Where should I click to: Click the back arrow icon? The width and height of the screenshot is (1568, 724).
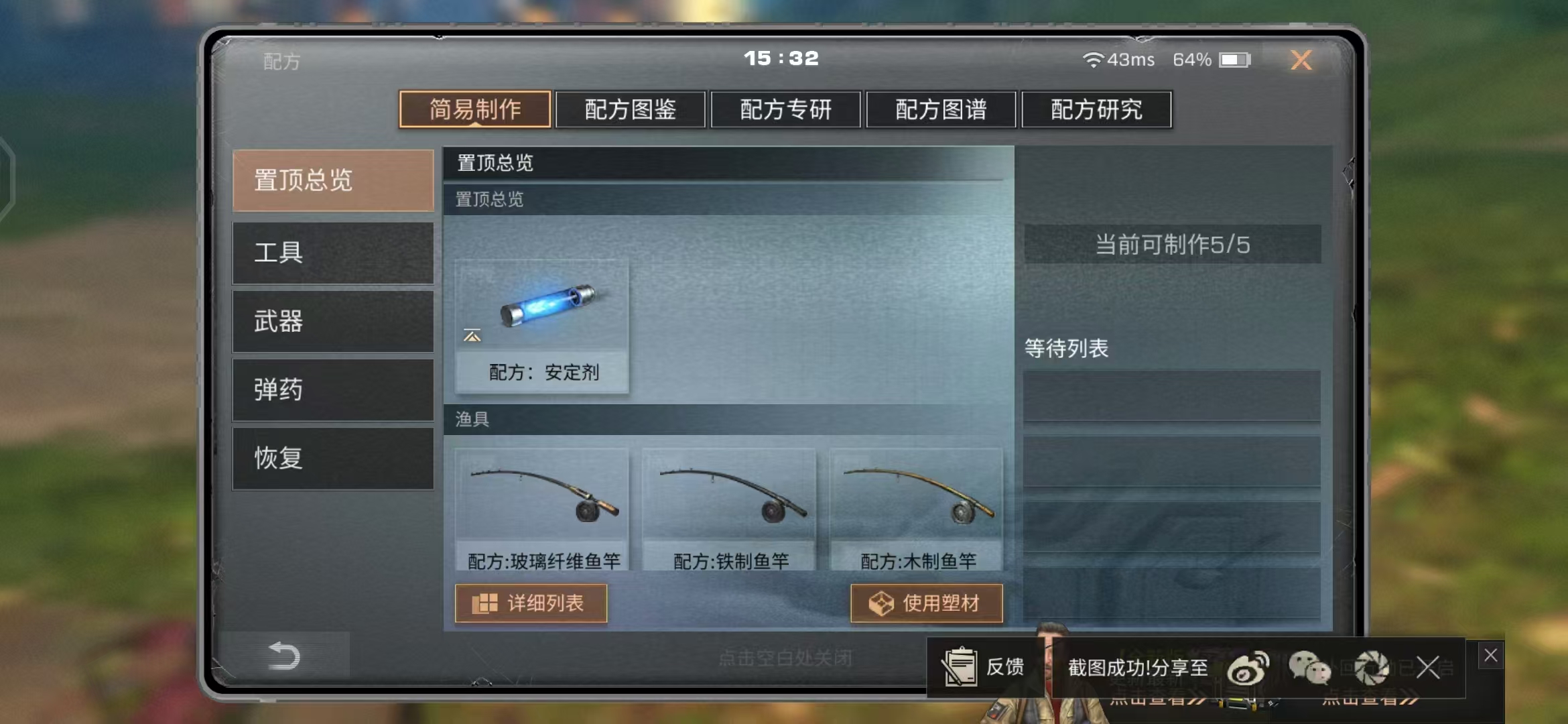(284, 655)
